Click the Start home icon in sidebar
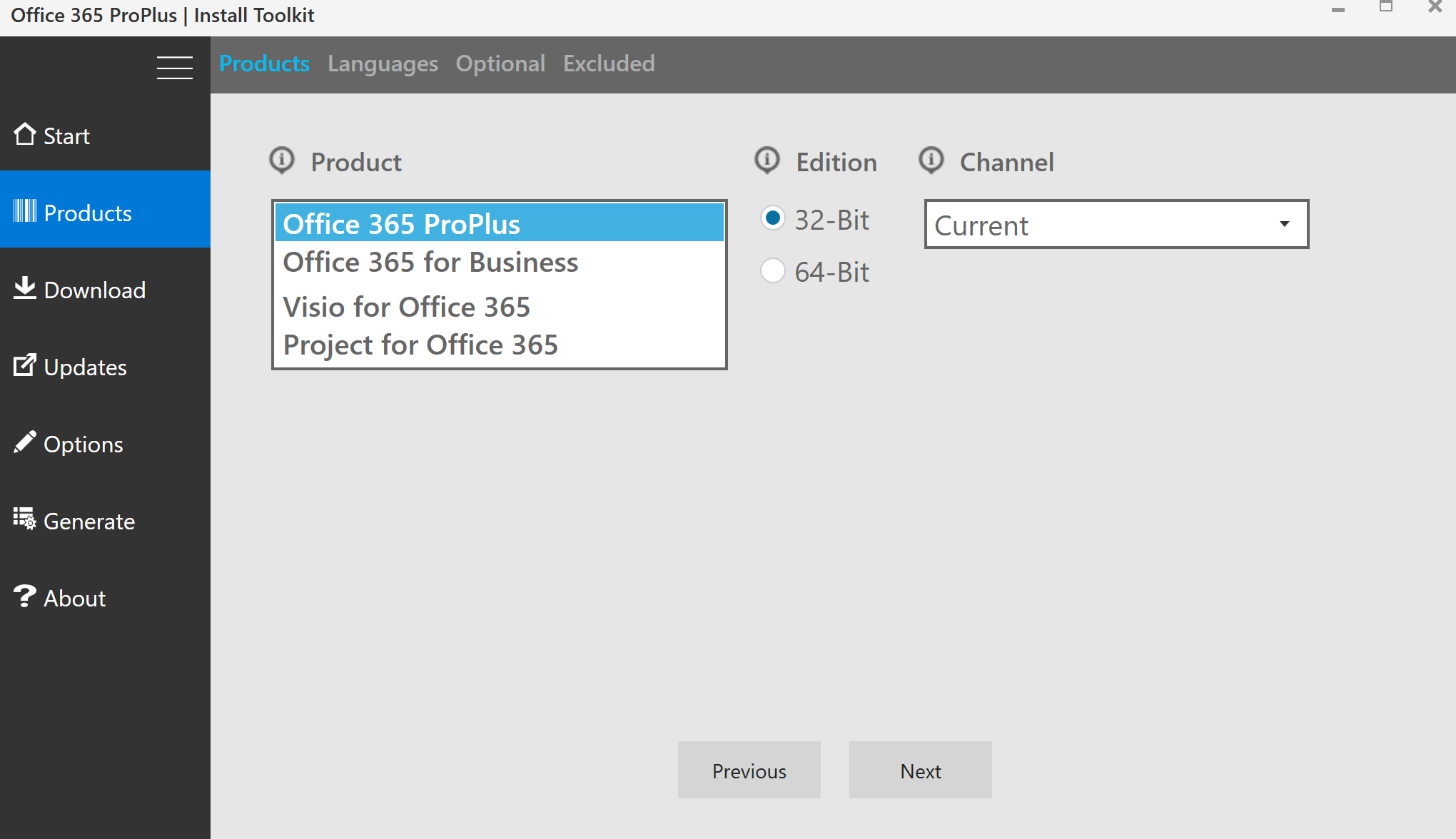 point(25,134)
